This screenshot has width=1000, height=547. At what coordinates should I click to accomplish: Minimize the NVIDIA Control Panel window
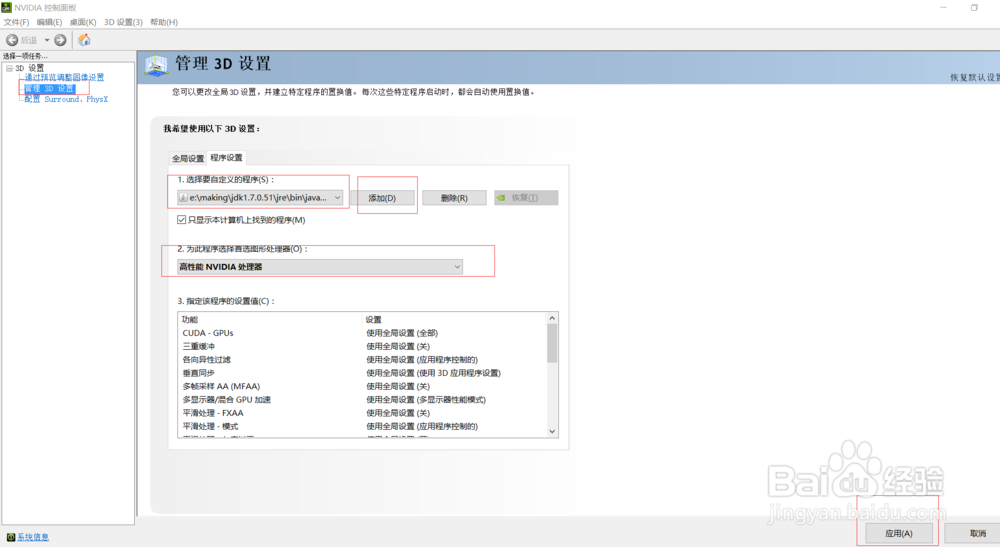(943, 8)
